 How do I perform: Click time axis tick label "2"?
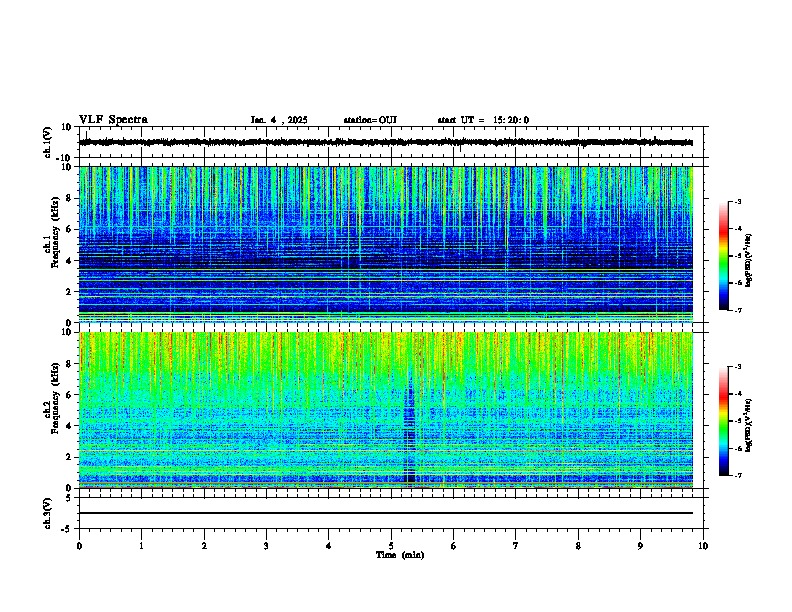[x=204, y=546]
